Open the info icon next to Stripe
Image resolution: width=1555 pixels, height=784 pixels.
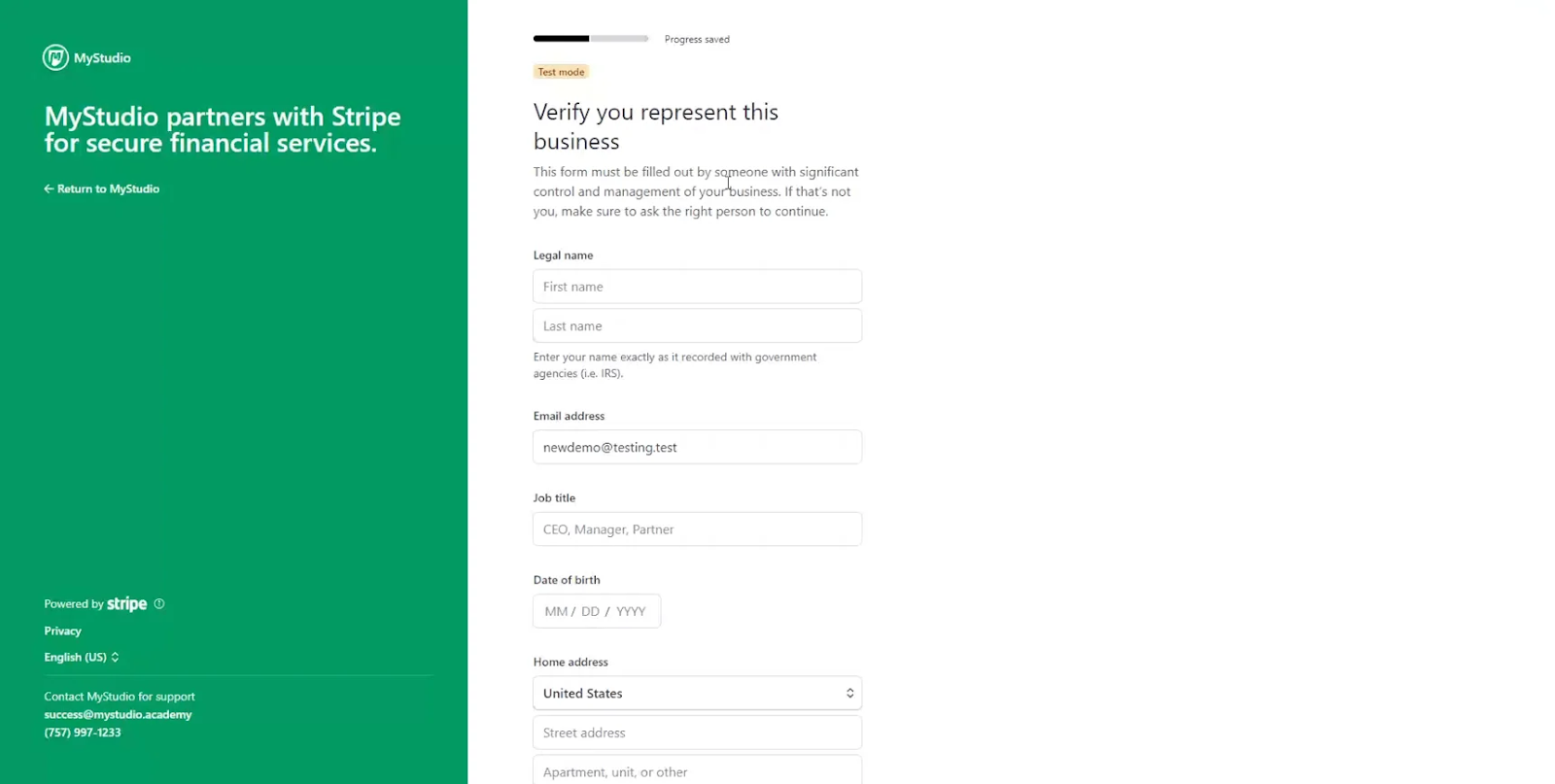coord(159,603)
